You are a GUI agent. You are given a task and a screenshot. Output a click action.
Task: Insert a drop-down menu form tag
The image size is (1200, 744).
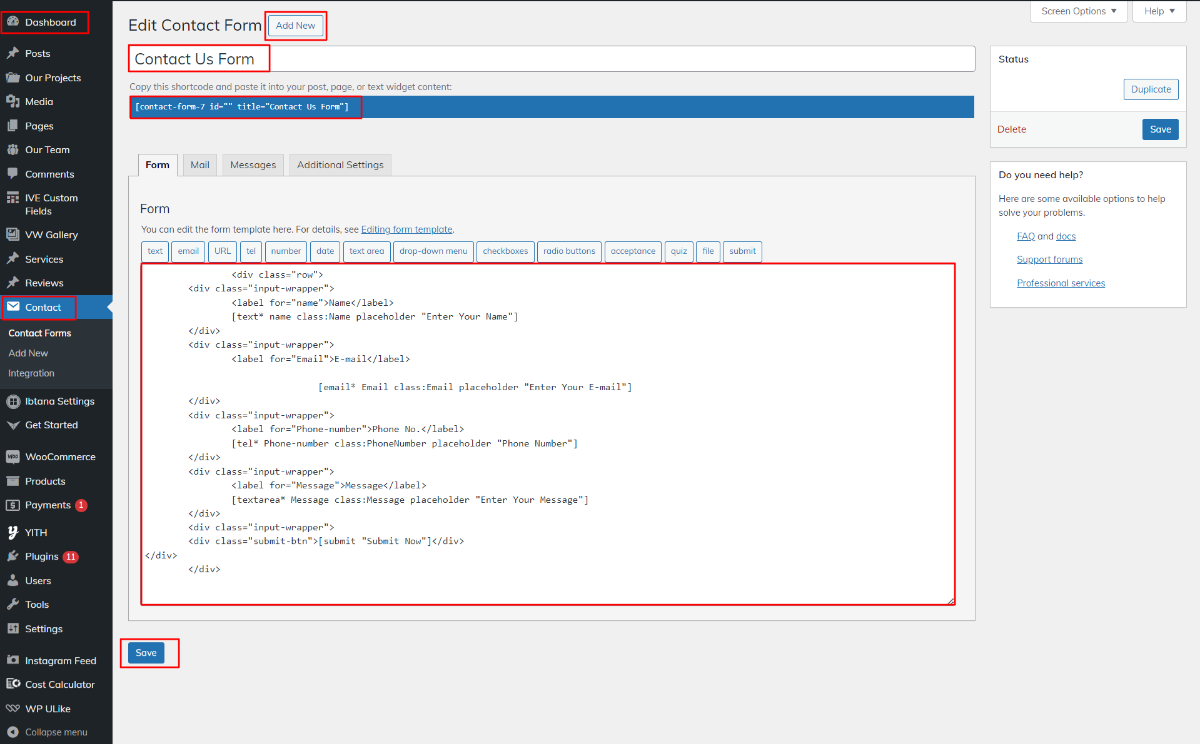click(433, 251)
